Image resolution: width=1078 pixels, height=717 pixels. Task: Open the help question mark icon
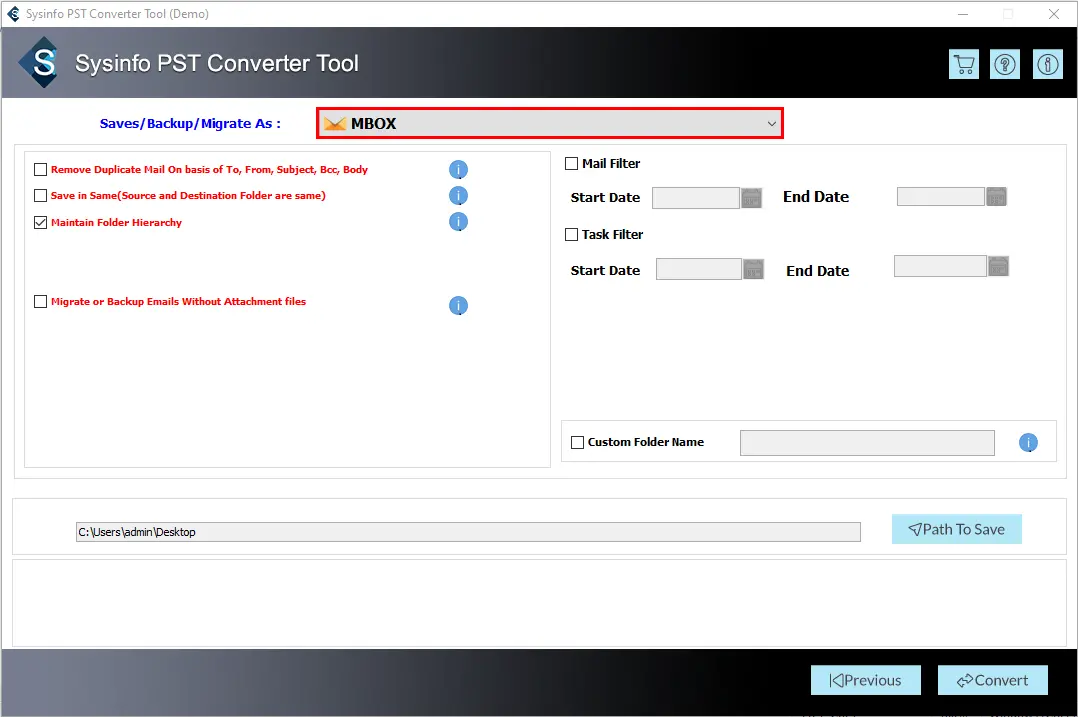(x=1005, y=65)
